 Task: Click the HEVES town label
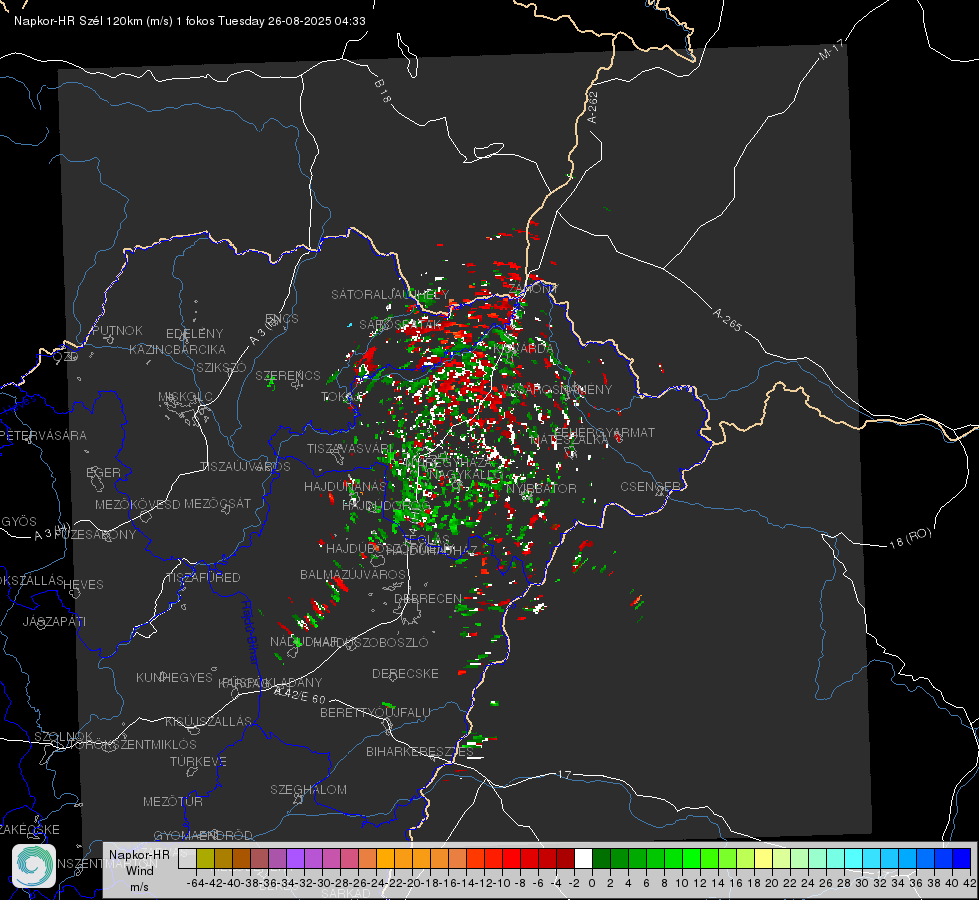pos(83,585)
